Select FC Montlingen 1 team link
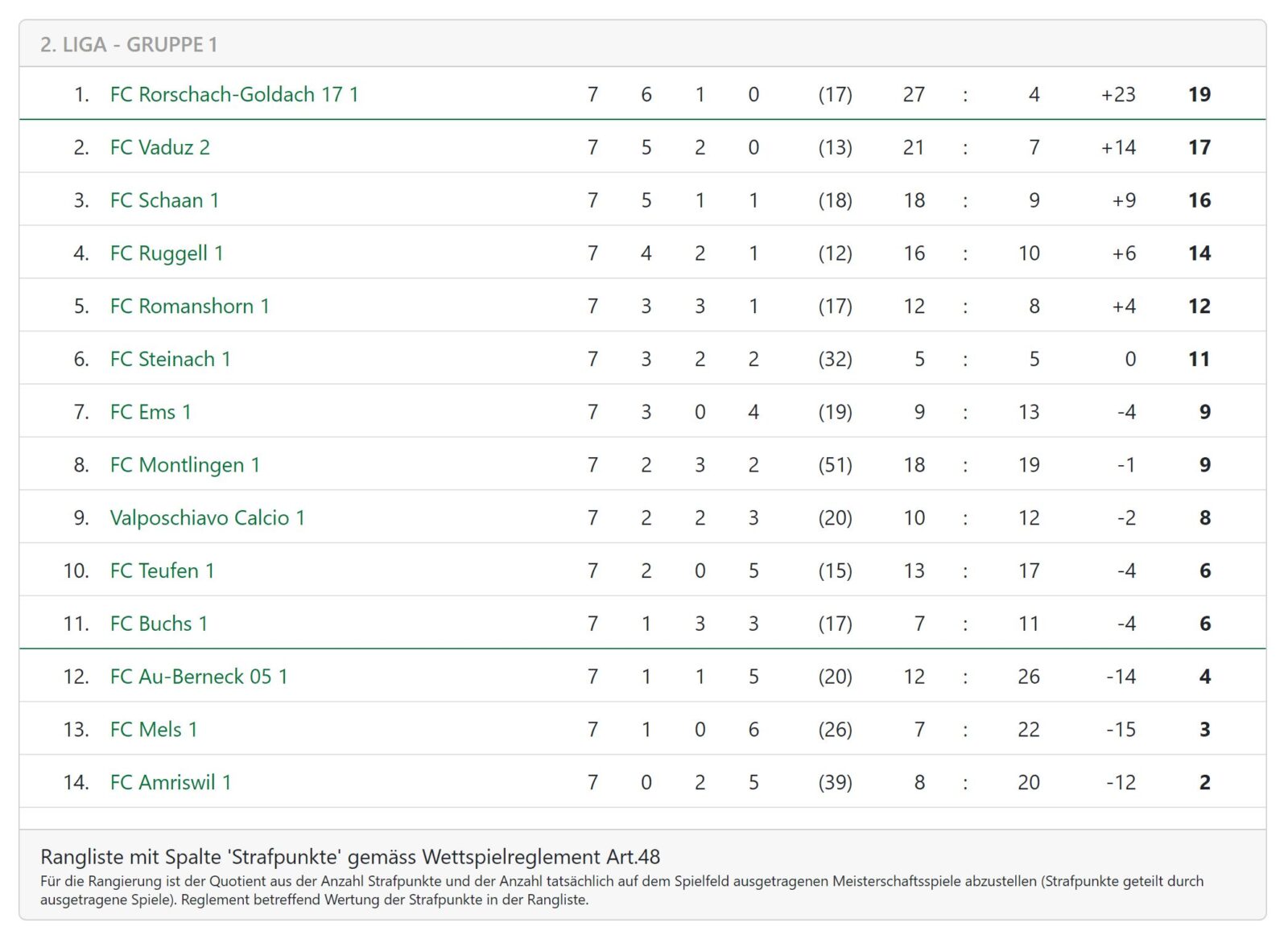This screenshot has width=1288, height=939. coord(184,465)
